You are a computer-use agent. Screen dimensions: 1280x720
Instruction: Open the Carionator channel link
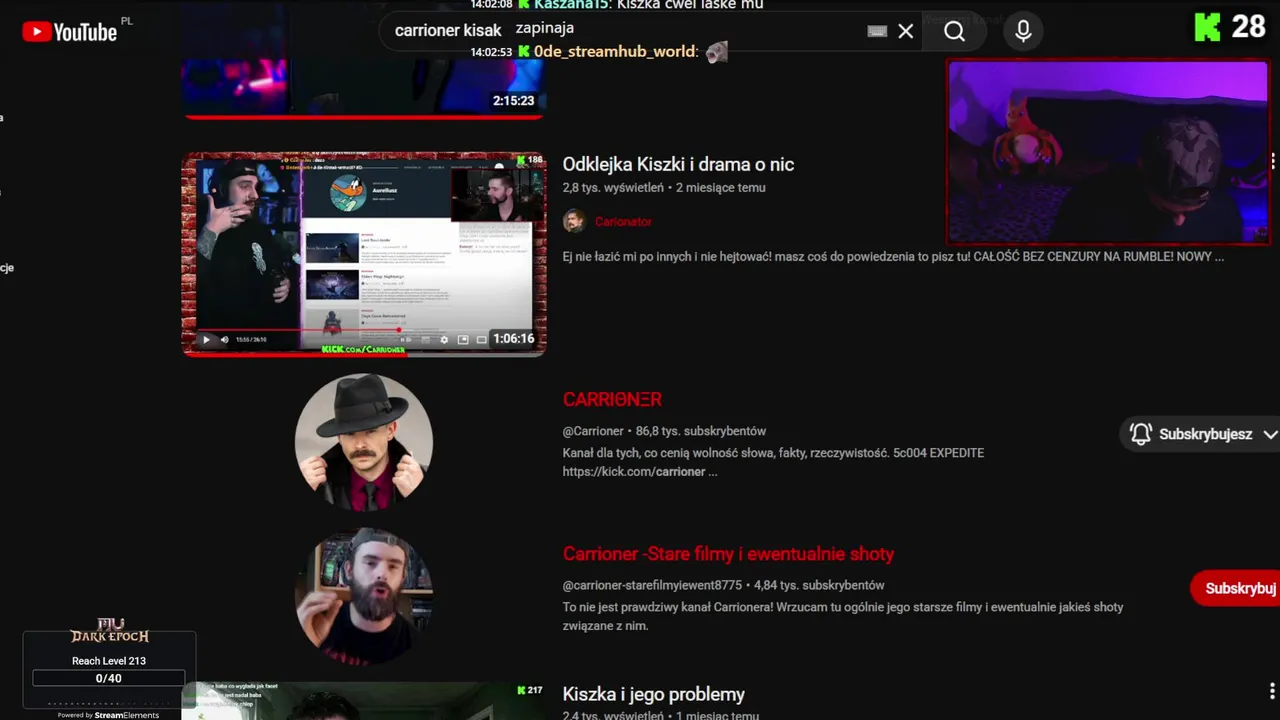623,222
